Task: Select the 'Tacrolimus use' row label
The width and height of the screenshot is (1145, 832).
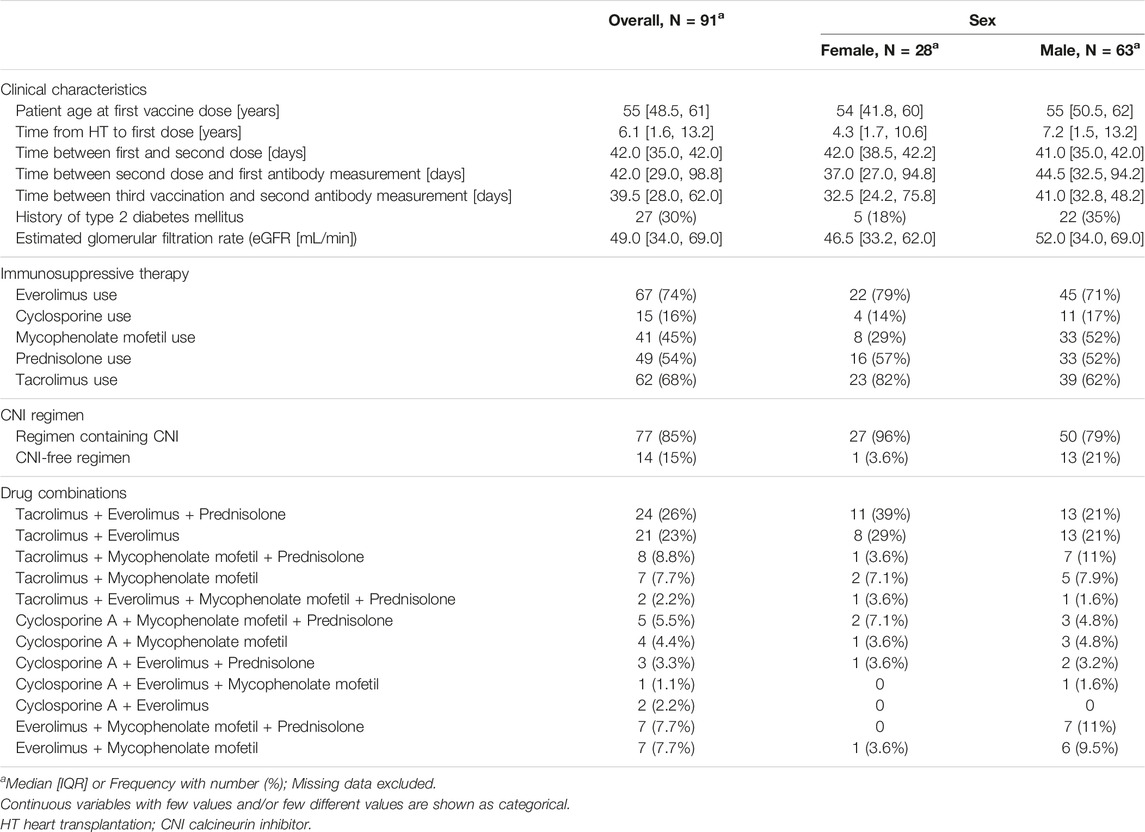Action: [66, 380]
